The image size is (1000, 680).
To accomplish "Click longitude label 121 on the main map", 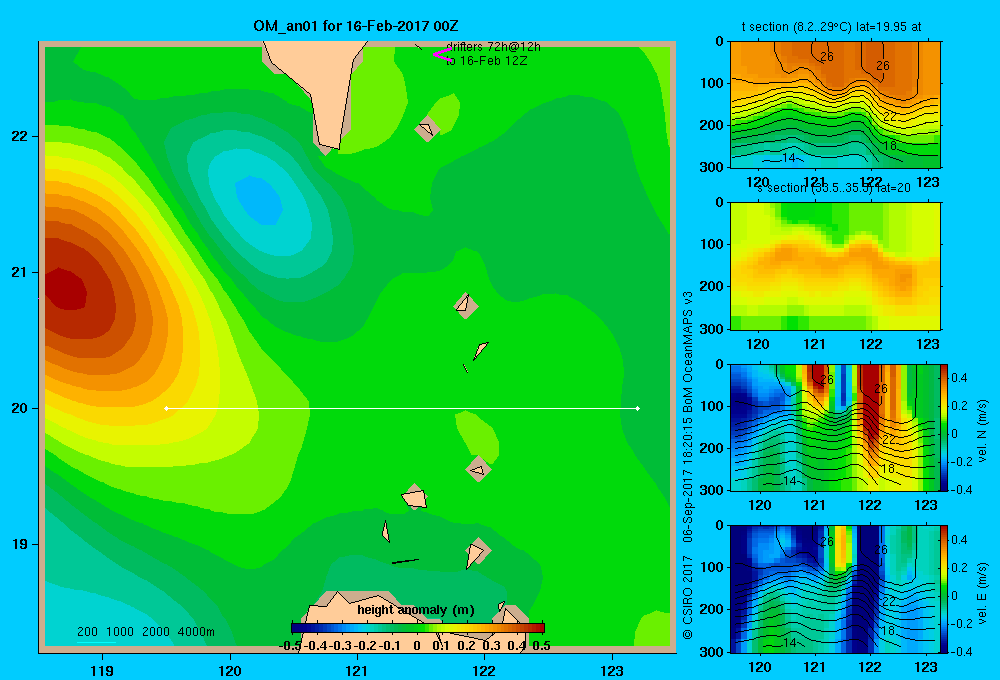I will pyautogui.click(x=357, y=671).
